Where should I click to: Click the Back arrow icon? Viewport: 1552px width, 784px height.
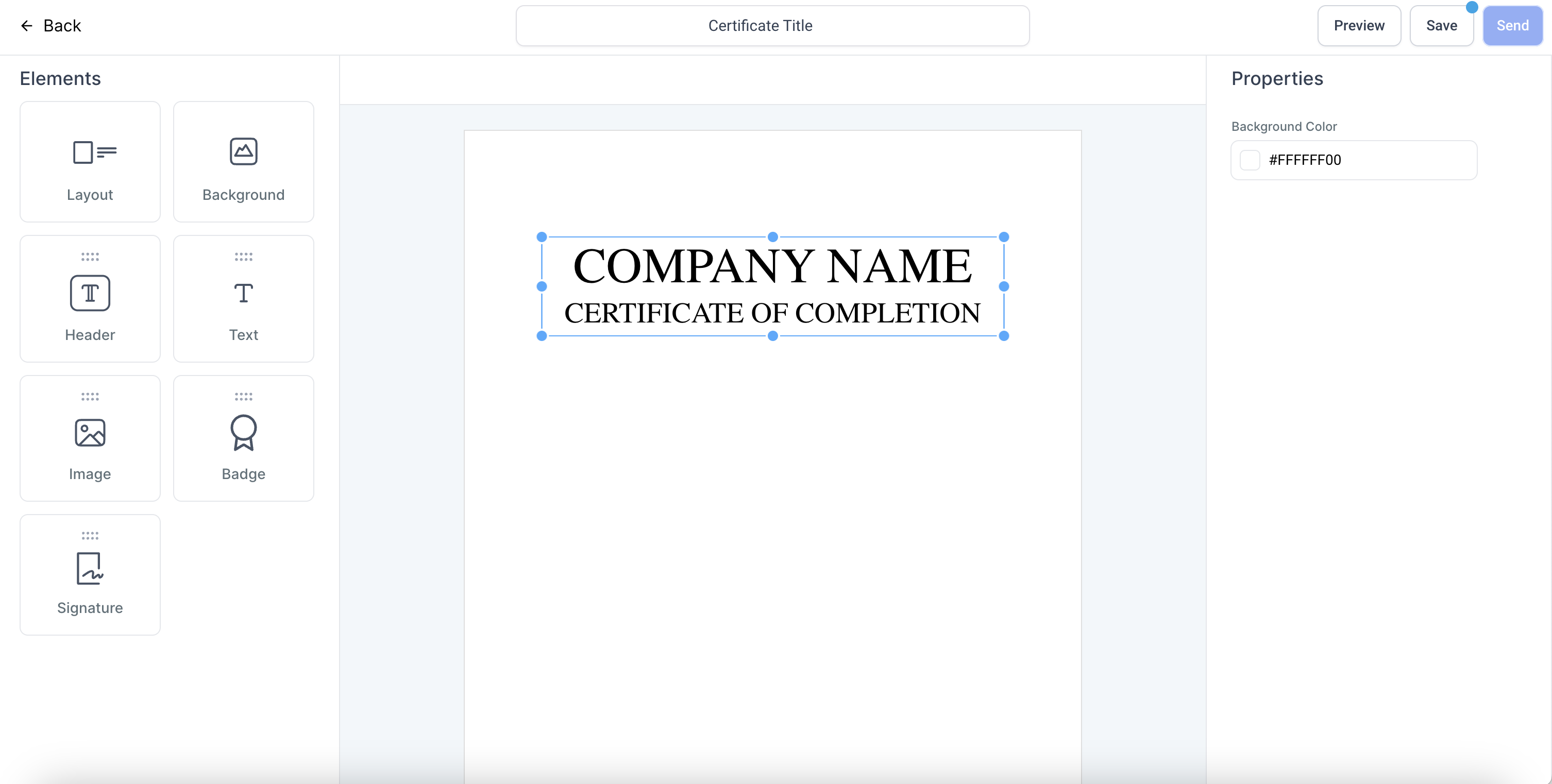point(26,26)
